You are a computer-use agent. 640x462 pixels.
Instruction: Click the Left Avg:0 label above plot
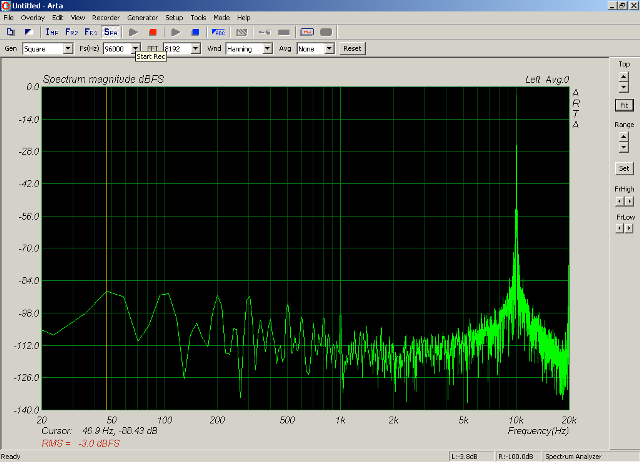pyautogui.click(x=547, y=80)
